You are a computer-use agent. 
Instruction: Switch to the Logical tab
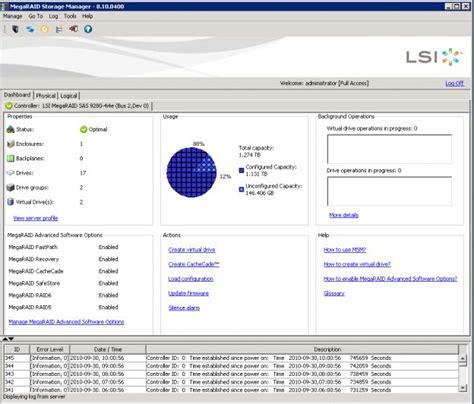(x=69, y=96)
